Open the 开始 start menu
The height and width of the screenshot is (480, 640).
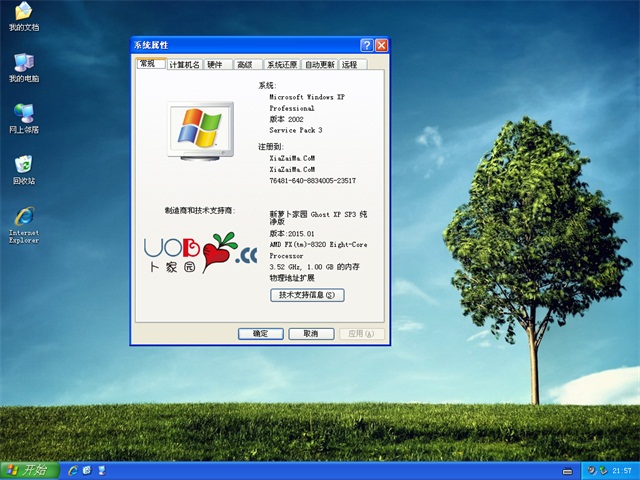click(x=28, y=470)
